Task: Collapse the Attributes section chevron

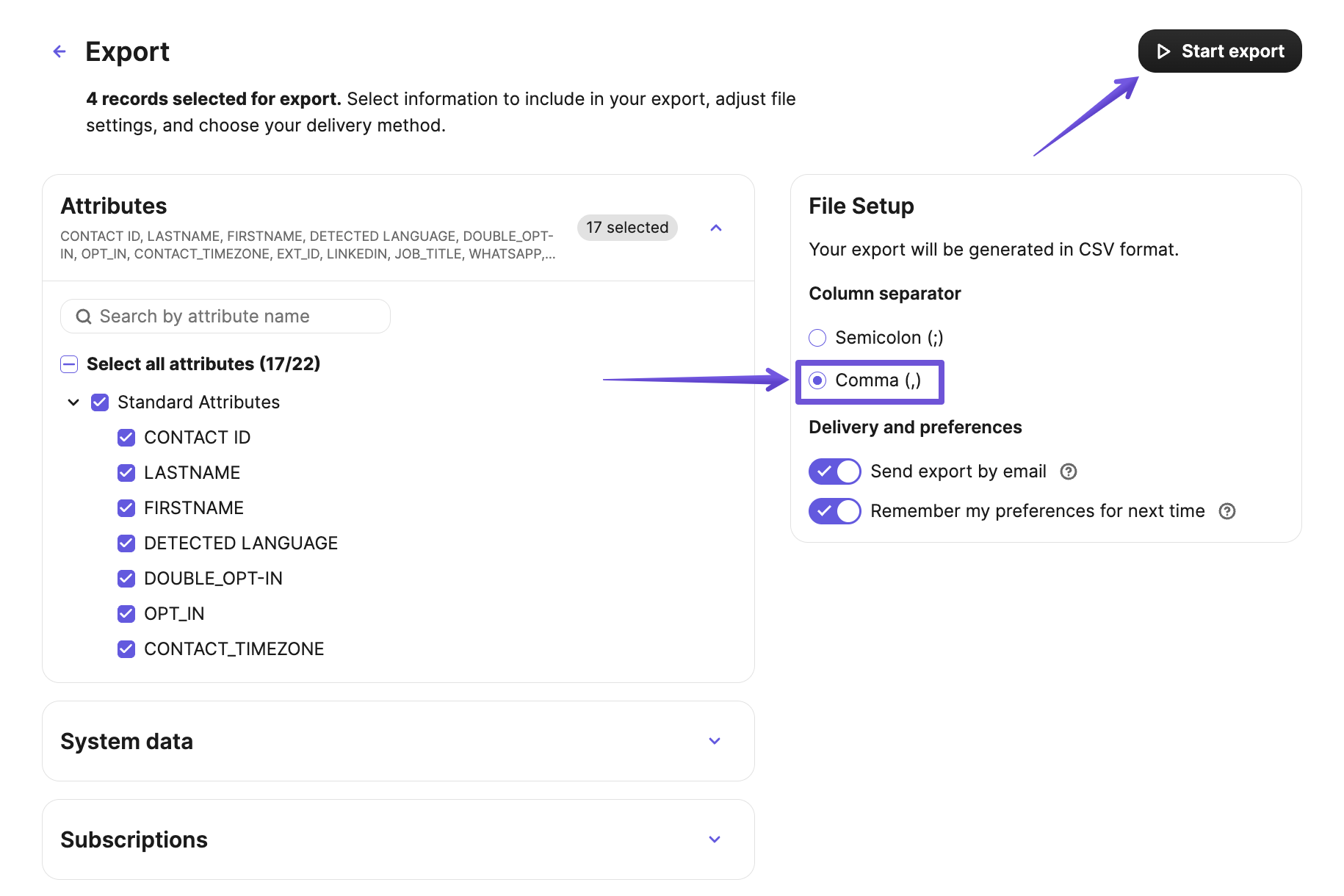Action: pyautogui.click(x=716, y=228)
